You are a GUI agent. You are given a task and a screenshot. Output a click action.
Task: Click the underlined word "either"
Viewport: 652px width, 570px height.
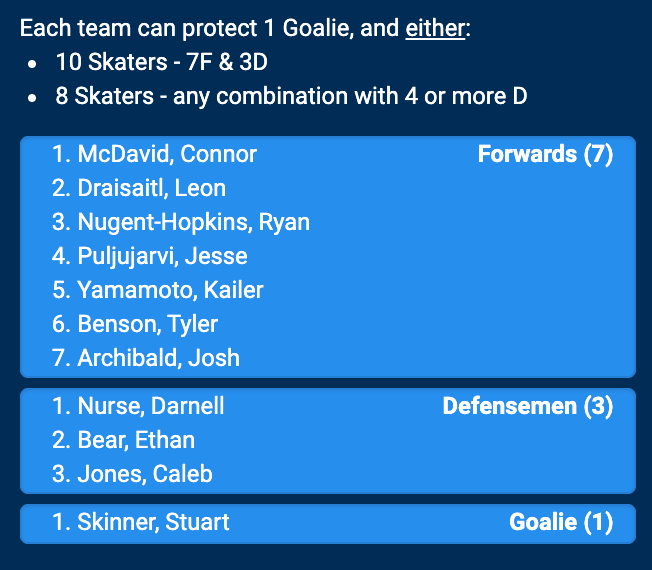[x=434, y=28]
